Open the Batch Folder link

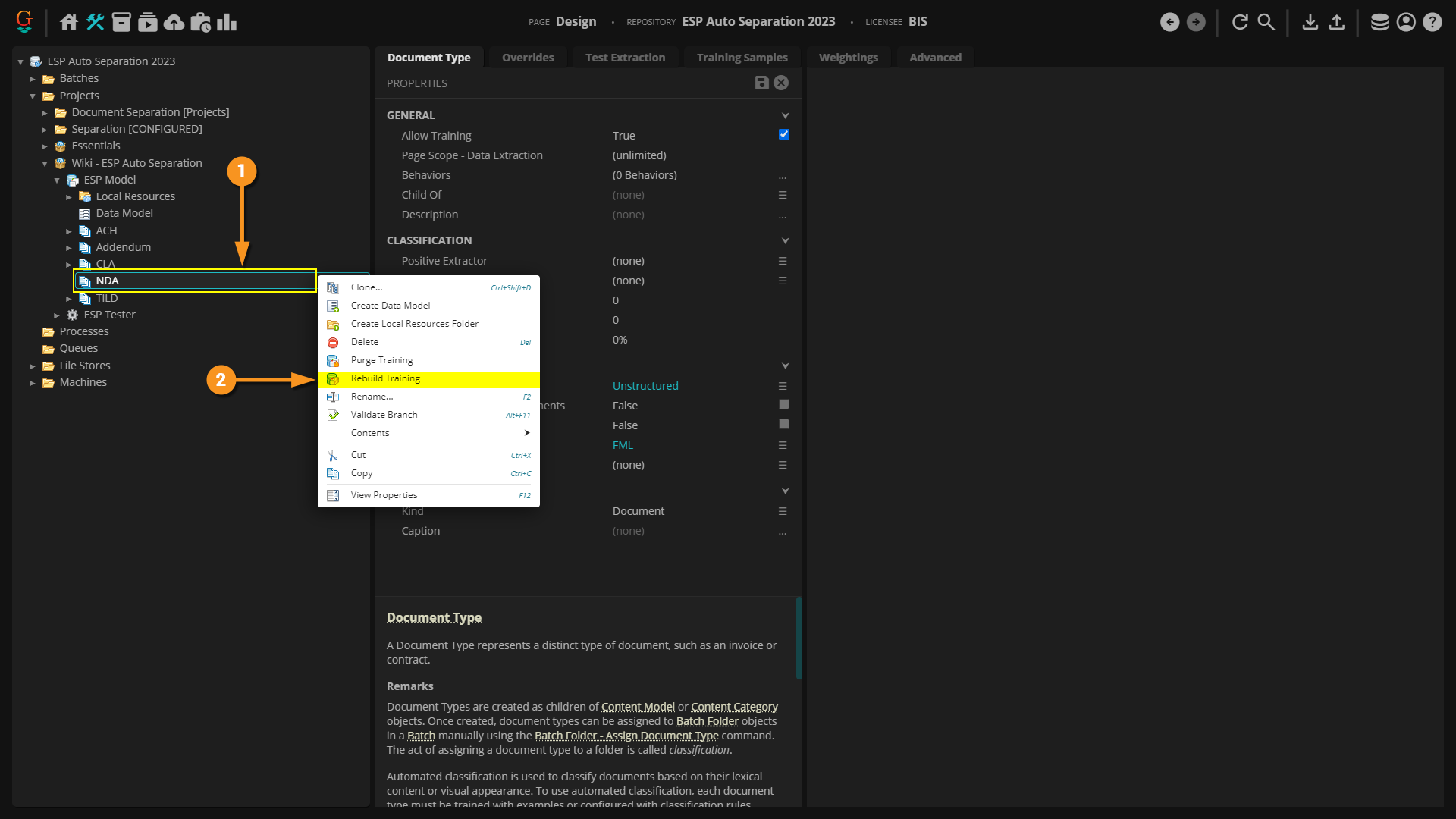[x=707, y=721]
